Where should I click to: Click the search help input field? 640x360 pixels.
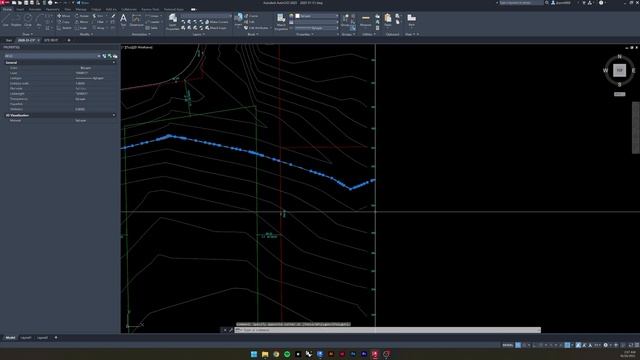tap(521, 3)
